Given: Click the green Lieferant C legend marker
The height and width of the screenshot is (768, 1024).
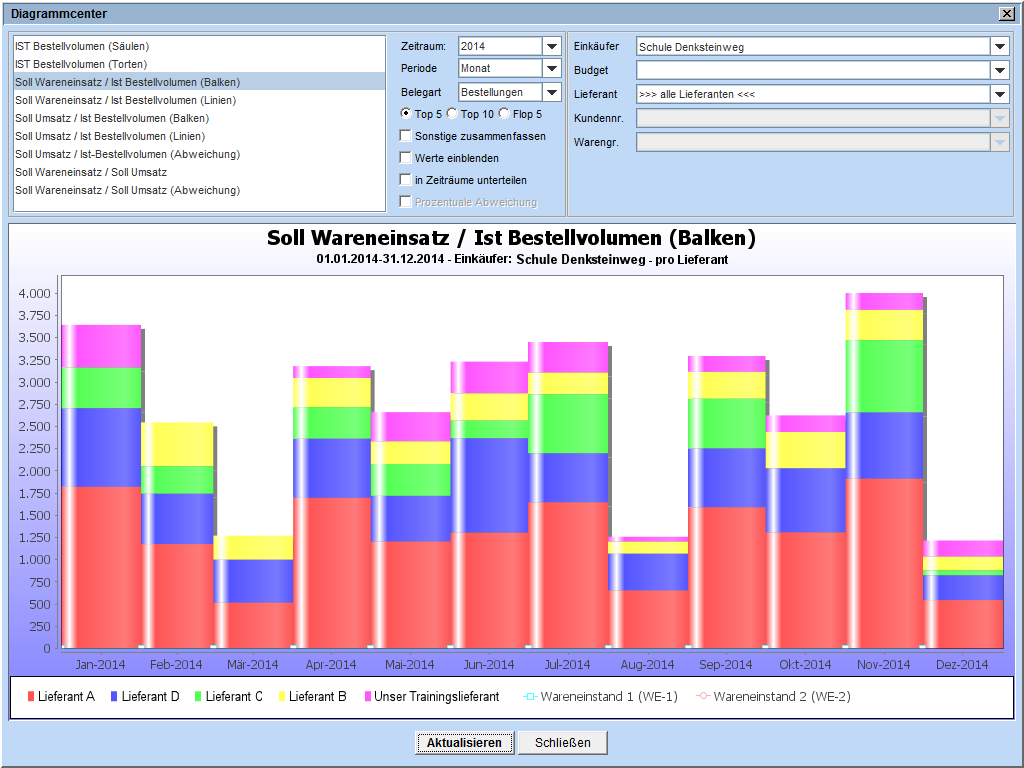Looking at the screenshot, I should [198, 696].
